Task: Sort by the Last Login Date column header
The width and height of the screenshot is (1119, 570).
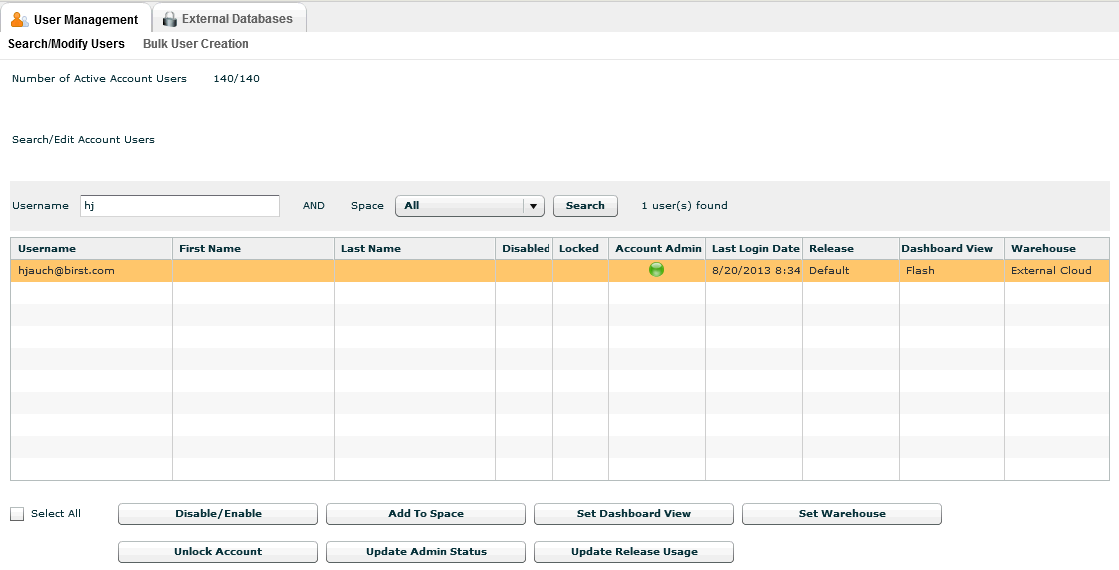Action: tap(755, 249)
